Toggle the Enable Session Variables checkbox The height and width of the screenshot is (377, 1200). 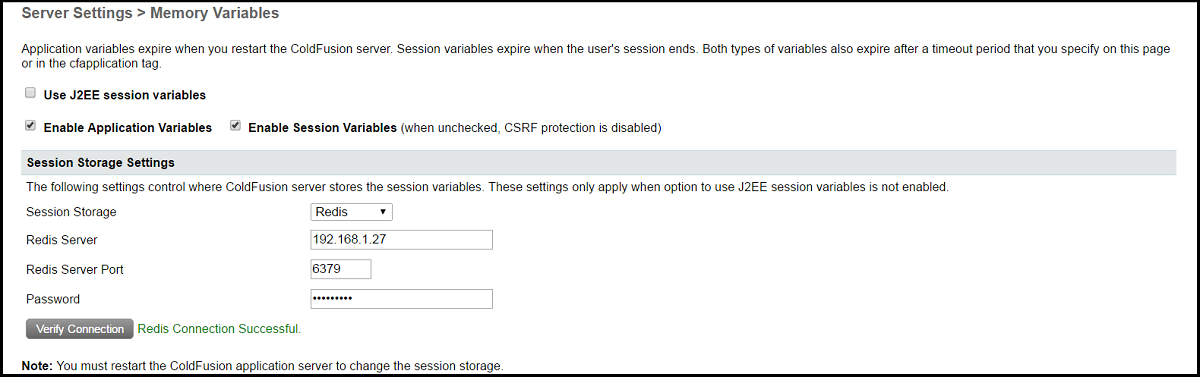click(x=236, y=126)
